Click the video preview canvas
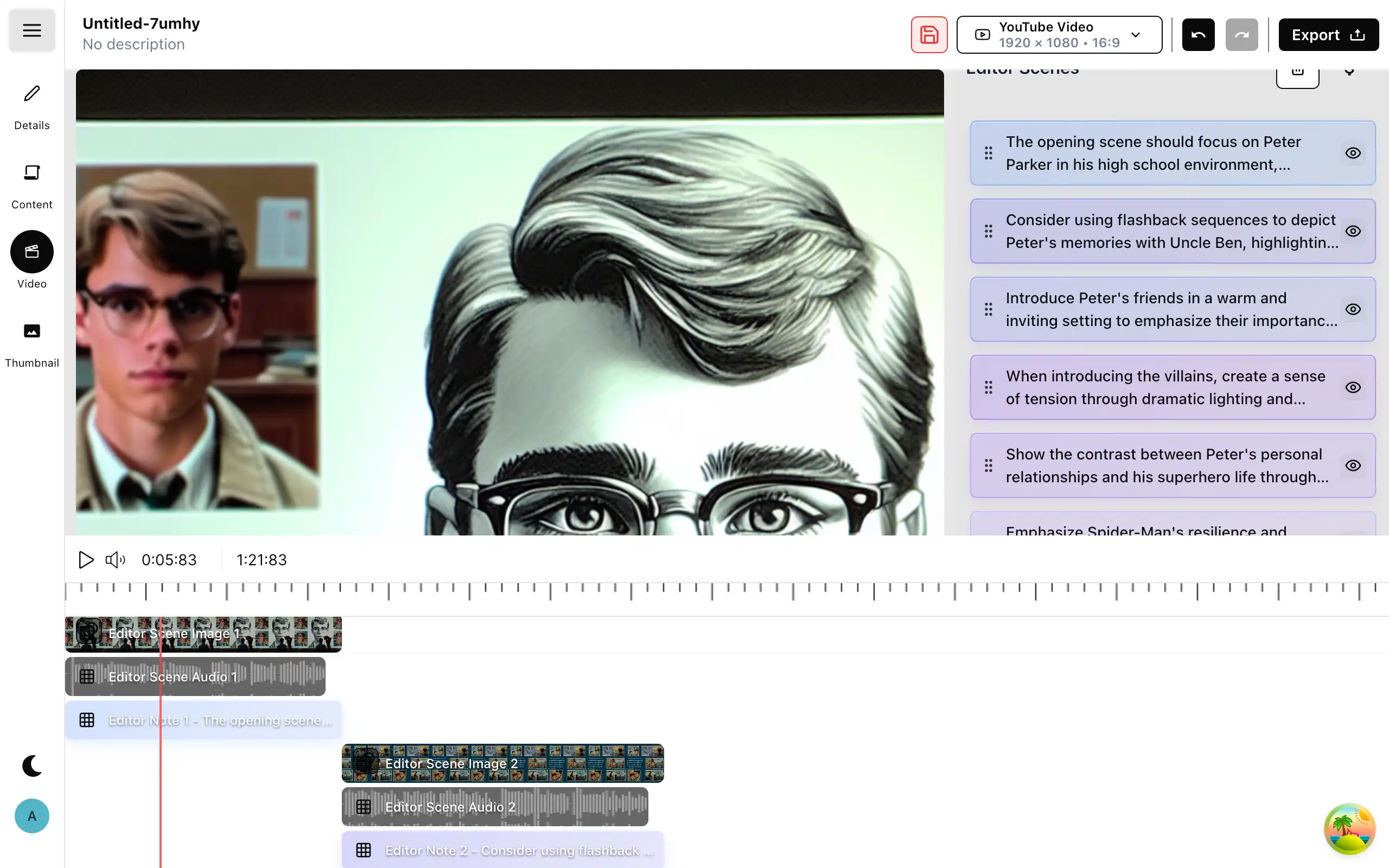The image size is (1389, 868). coord(509,303)
